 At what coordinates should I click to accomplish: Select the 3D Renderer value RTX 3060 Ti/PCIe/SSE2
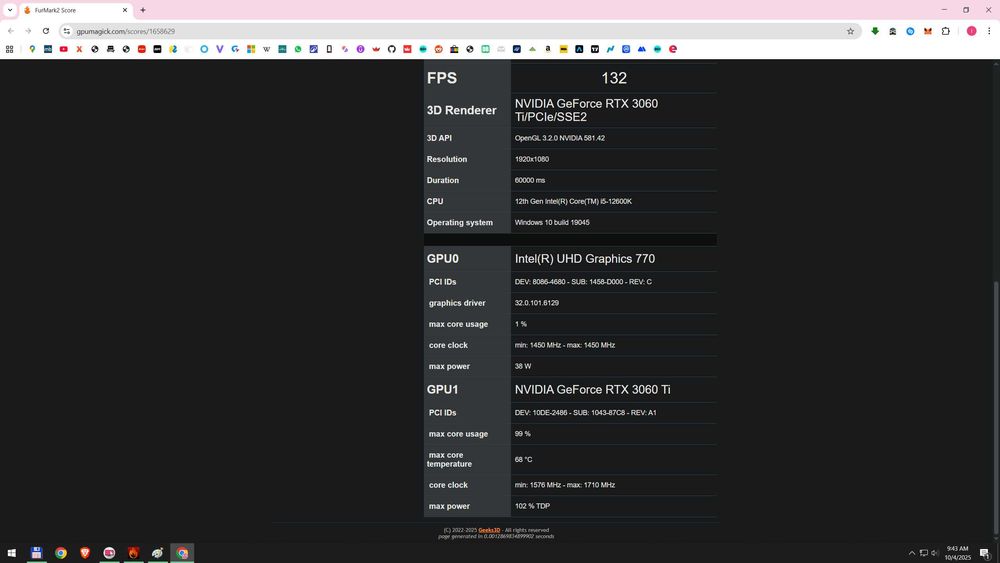pos(586,110)
